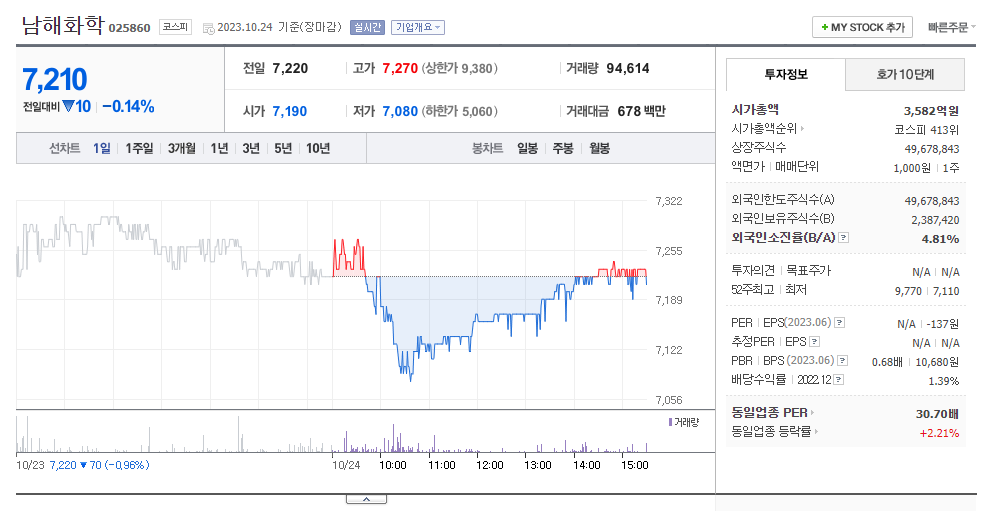This screenshot has height=511, width=988.
Task: Click the help icon beside PBR BPS(2023.06)
Action: [842, 360]
